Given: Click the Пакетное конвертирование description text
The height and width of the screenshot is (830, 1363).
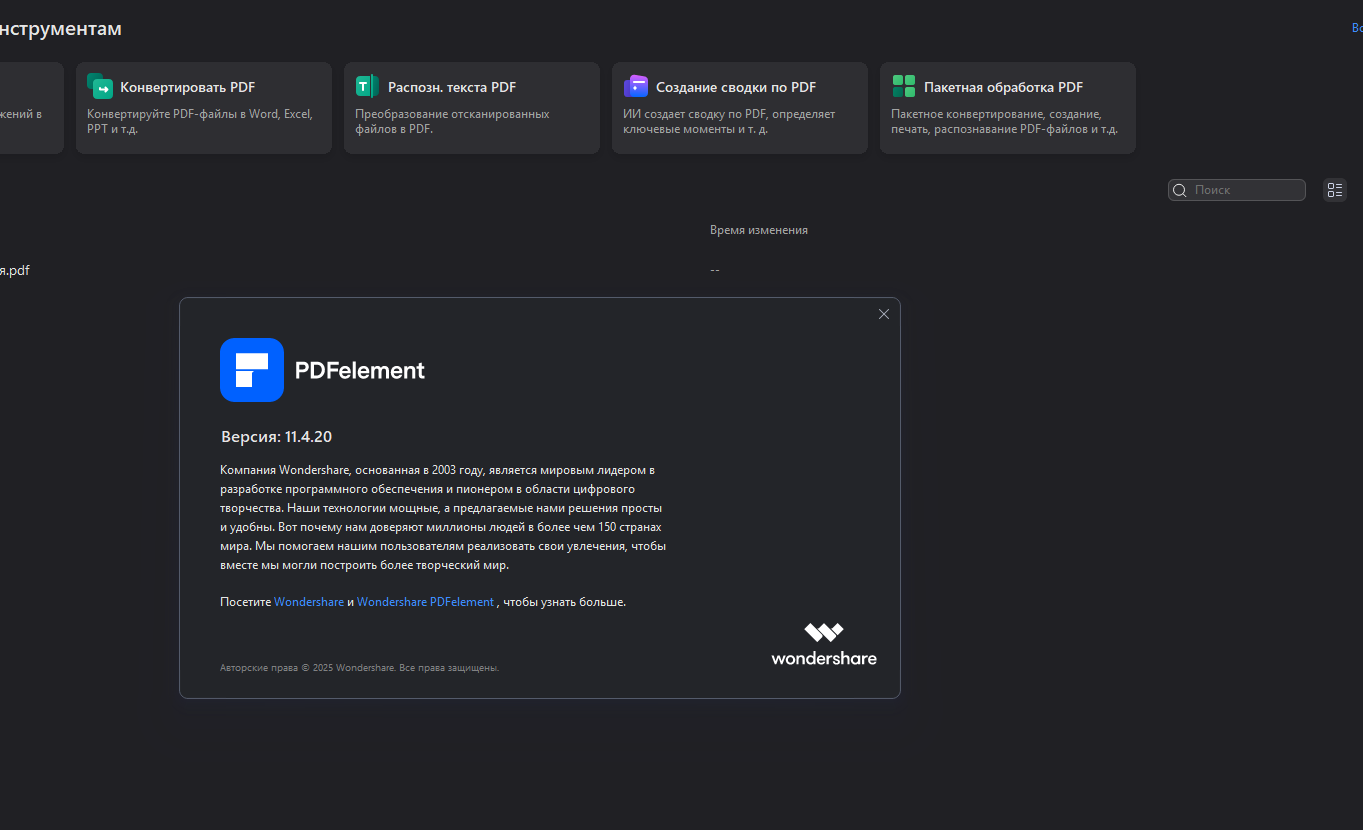Looking at the screenshot, I should [1004, 121].
